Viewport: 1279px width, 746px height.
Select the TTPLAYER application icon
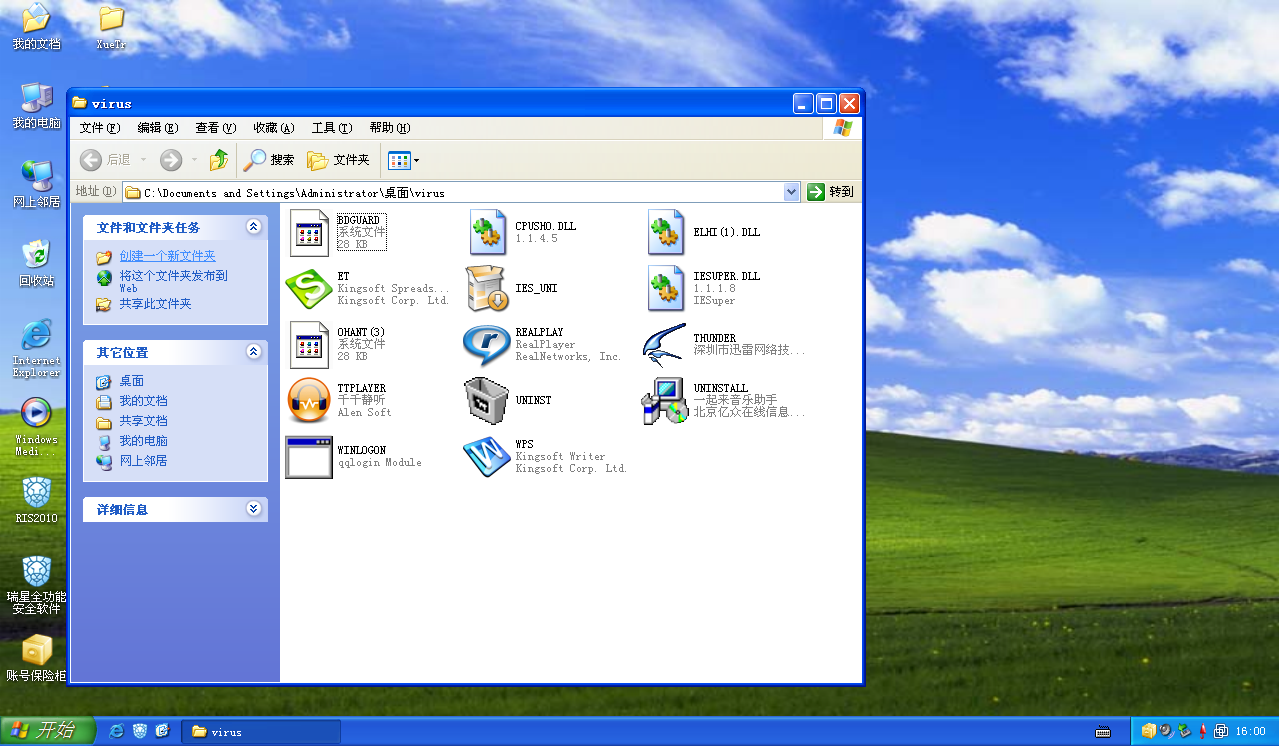tap(309, 401)
